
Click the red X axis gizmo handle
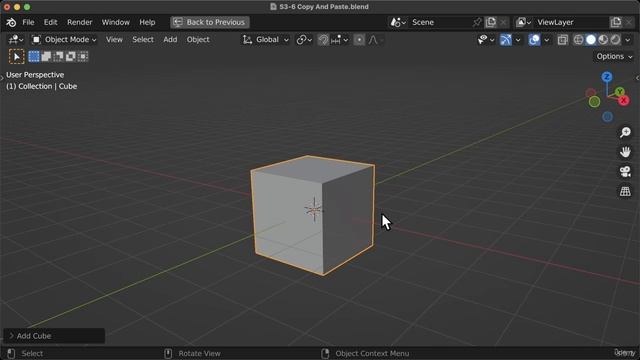point(624,100)
